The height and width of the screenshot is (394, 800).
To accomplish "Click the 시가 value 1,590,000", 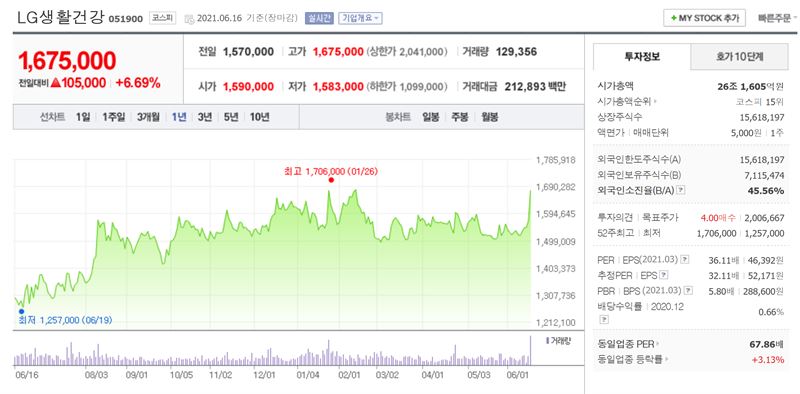I will (248, 87).
